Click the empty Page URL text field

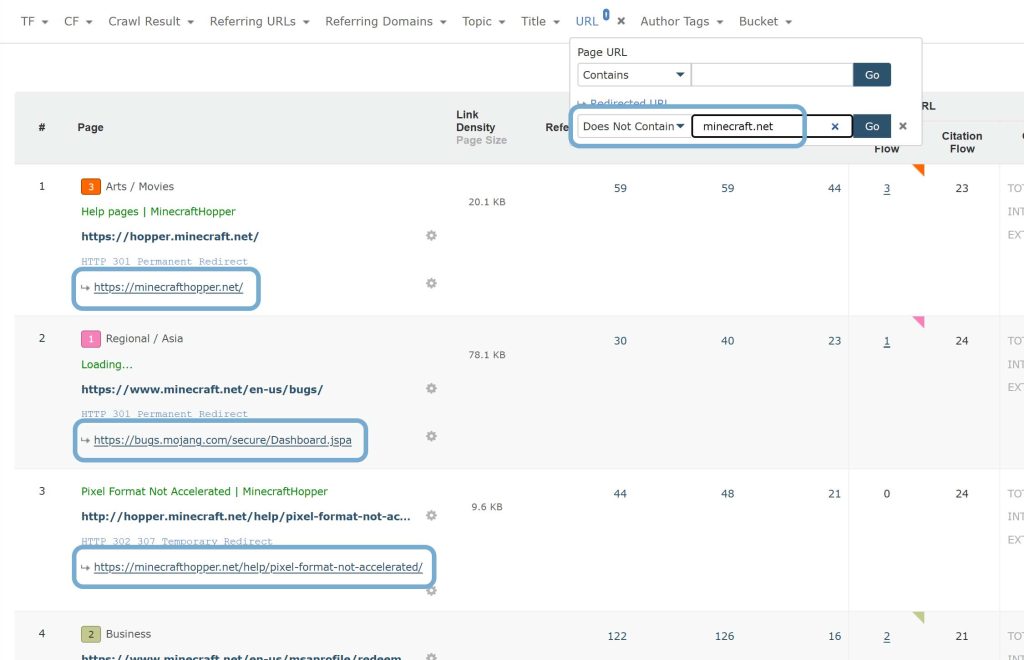pos(772,75)
